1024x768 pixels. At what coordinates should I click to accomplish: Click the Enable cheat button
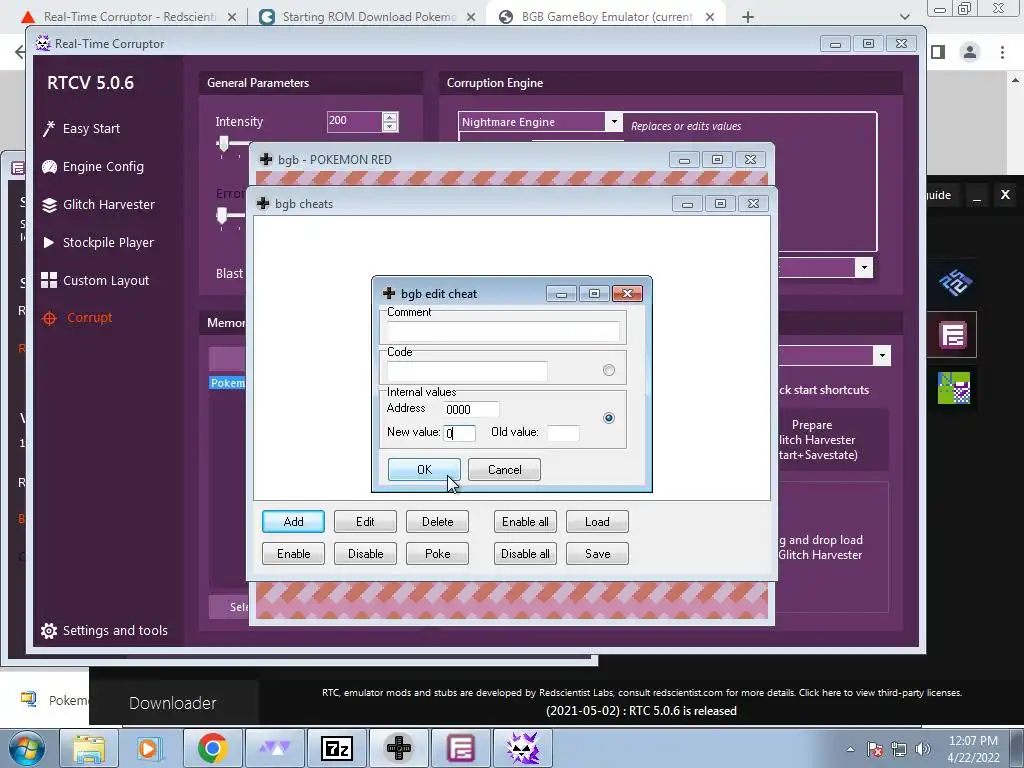293,554
